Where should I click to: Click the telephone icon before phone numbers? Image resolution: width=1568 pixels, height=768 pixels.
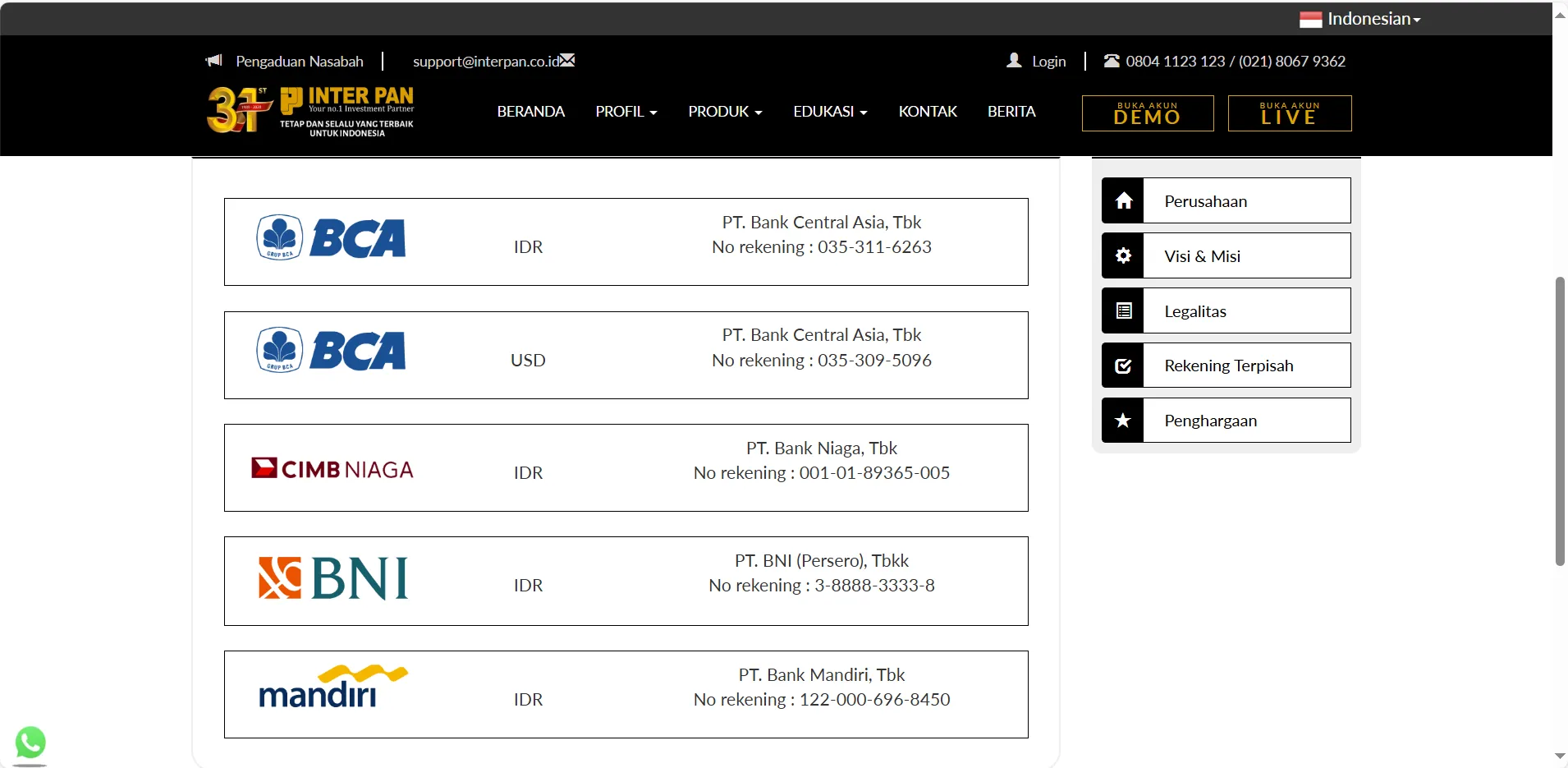coord(1112,61)
